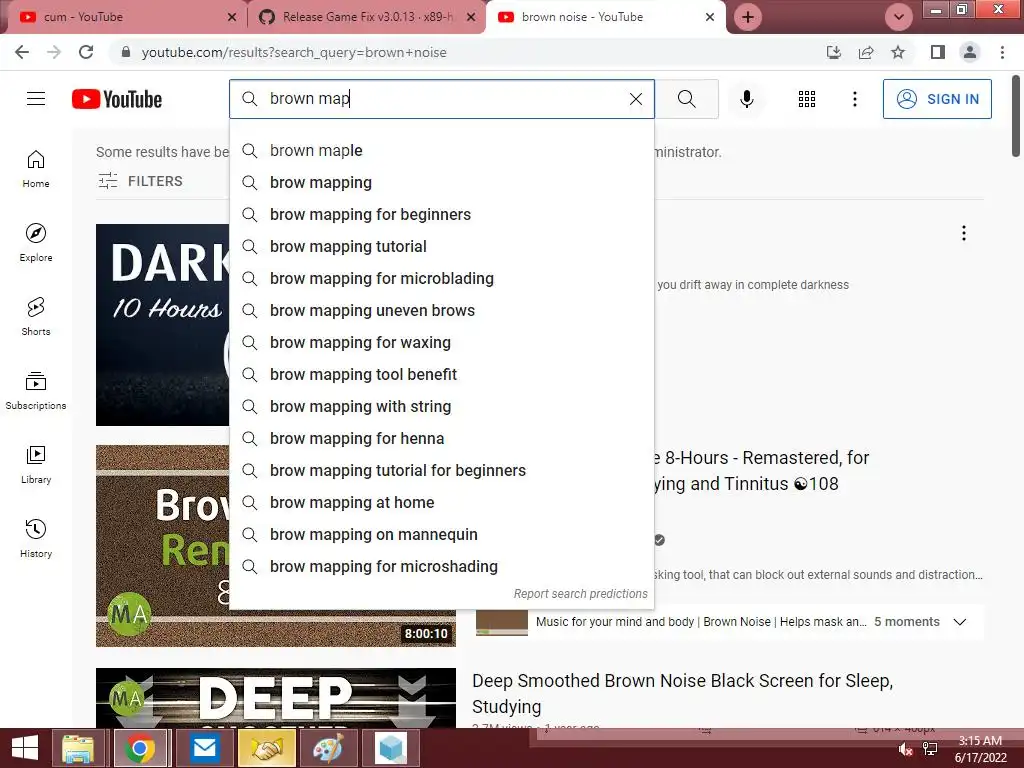1024x768 pixels.
Task: Open YouTube settings three-dot menu
Action: [854, 99]
